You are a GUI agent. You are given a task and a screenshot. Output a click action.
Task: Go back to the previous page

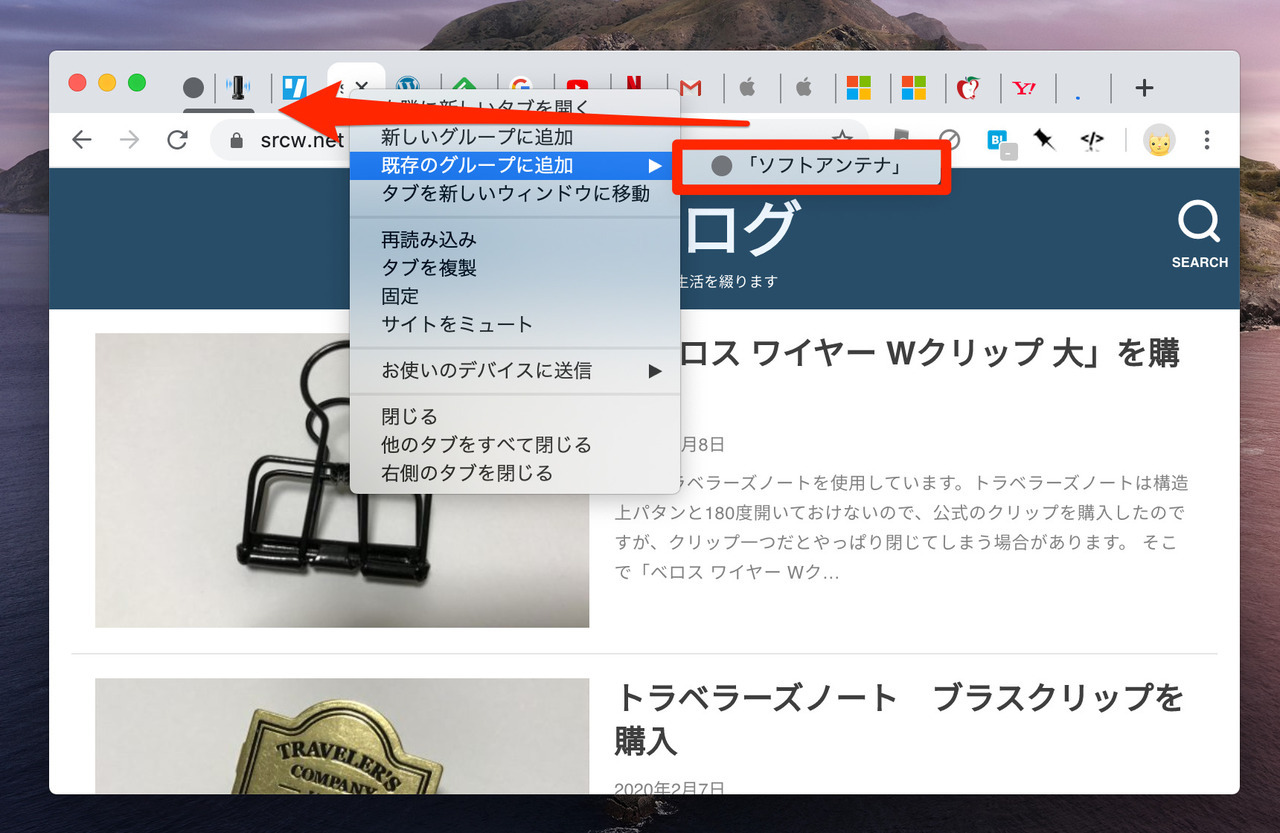[x=82, y=140]
